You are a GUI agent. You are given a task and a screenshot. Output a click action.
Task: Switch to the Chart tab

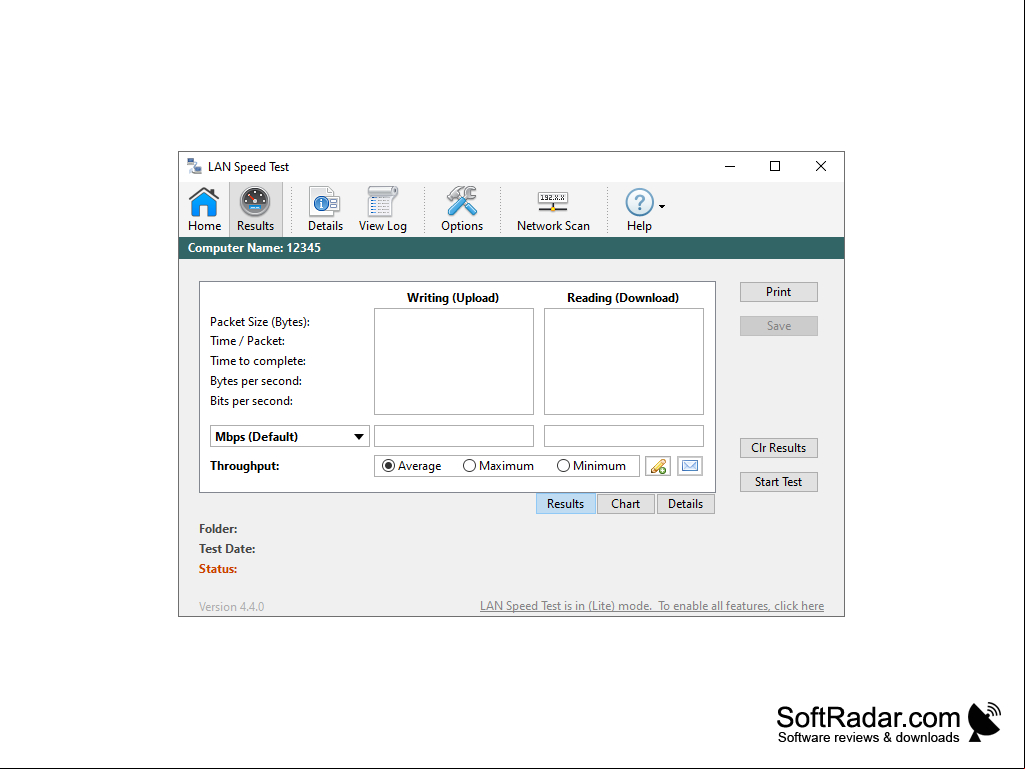point(626,504)
